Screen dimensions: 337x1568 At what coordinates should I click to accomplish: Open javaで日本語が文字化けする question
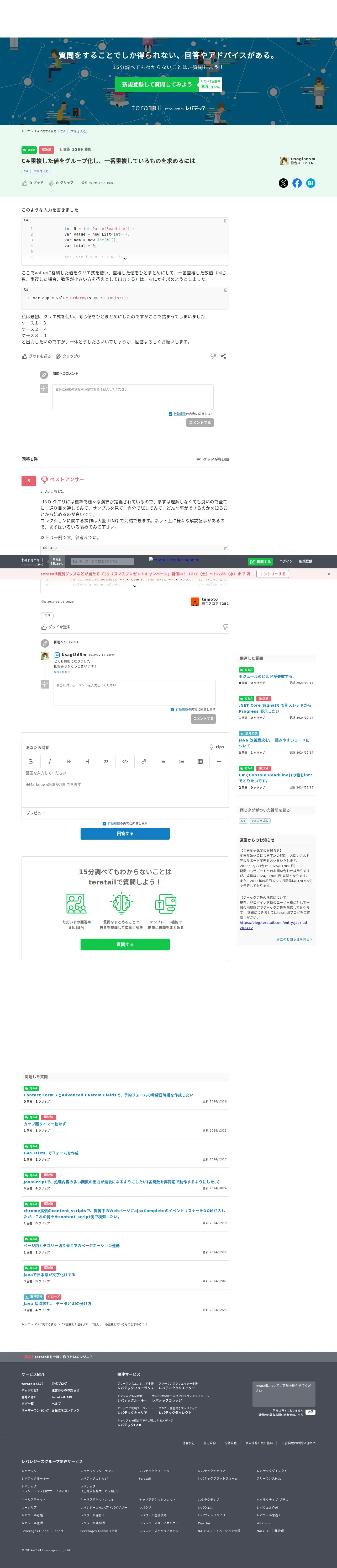49,1274
